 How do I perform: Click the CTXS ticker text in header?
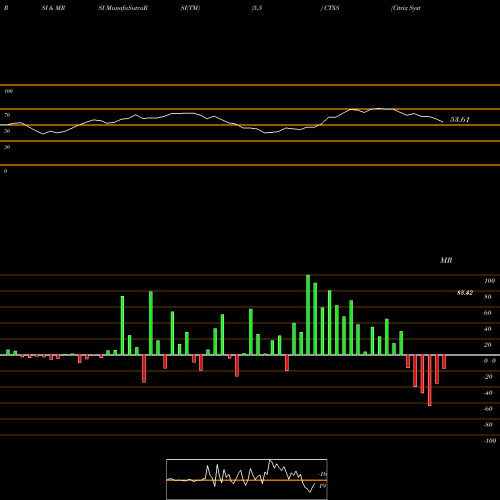tap(331, 8)
